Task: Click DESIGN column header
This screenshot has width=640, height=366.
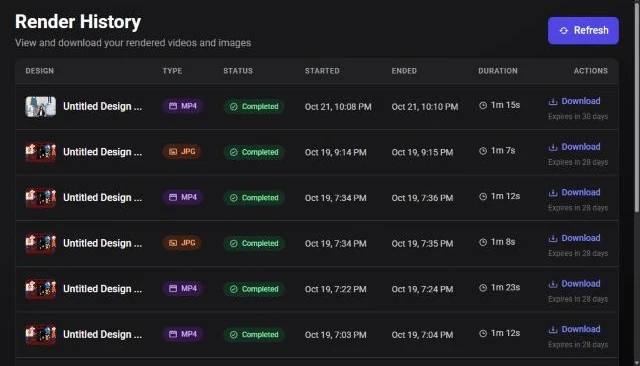Action: [x=40, y=71]
